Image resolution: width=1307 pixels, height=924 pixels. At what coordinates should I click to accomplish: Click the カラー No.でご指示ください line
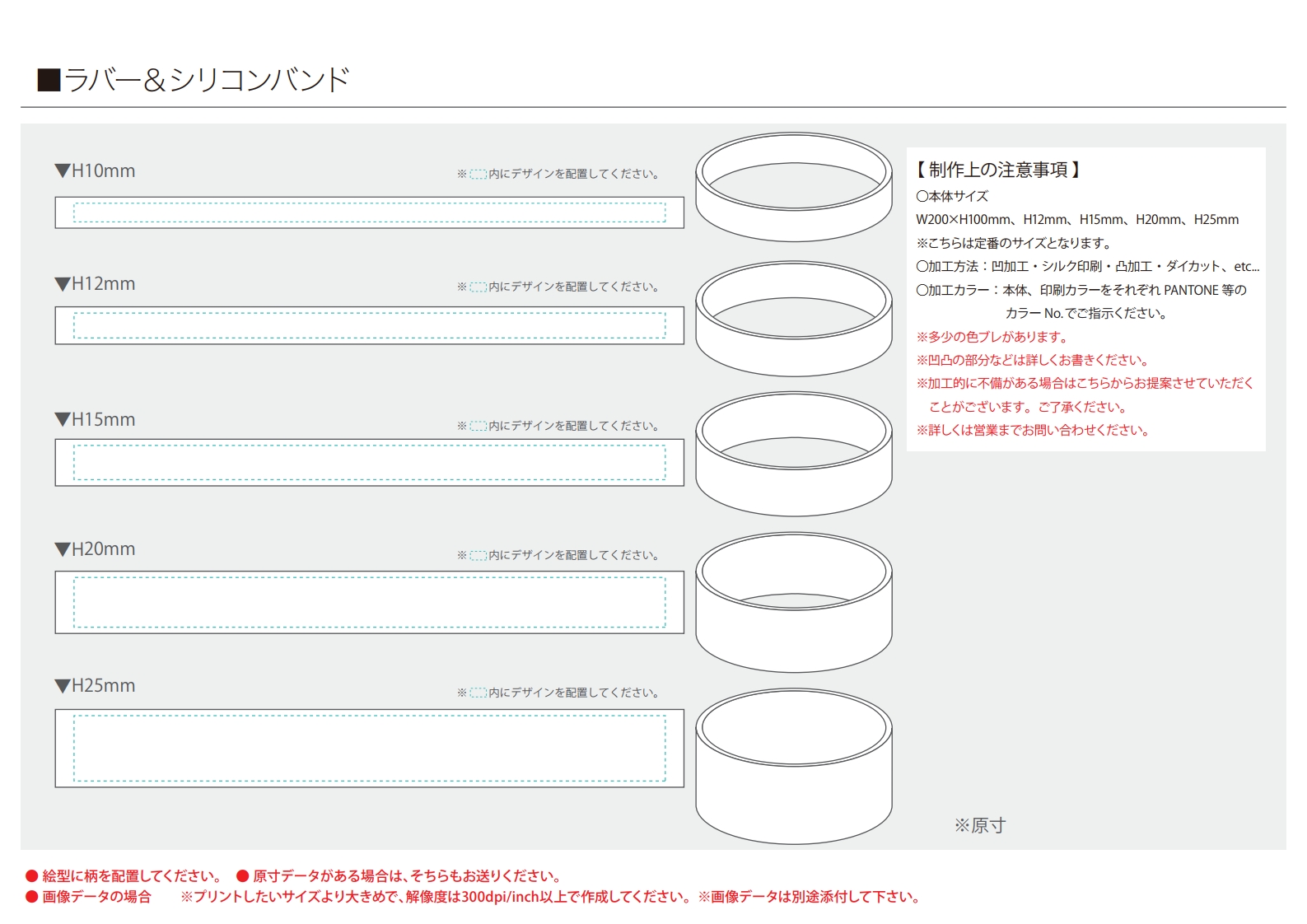click(1086, 313)
